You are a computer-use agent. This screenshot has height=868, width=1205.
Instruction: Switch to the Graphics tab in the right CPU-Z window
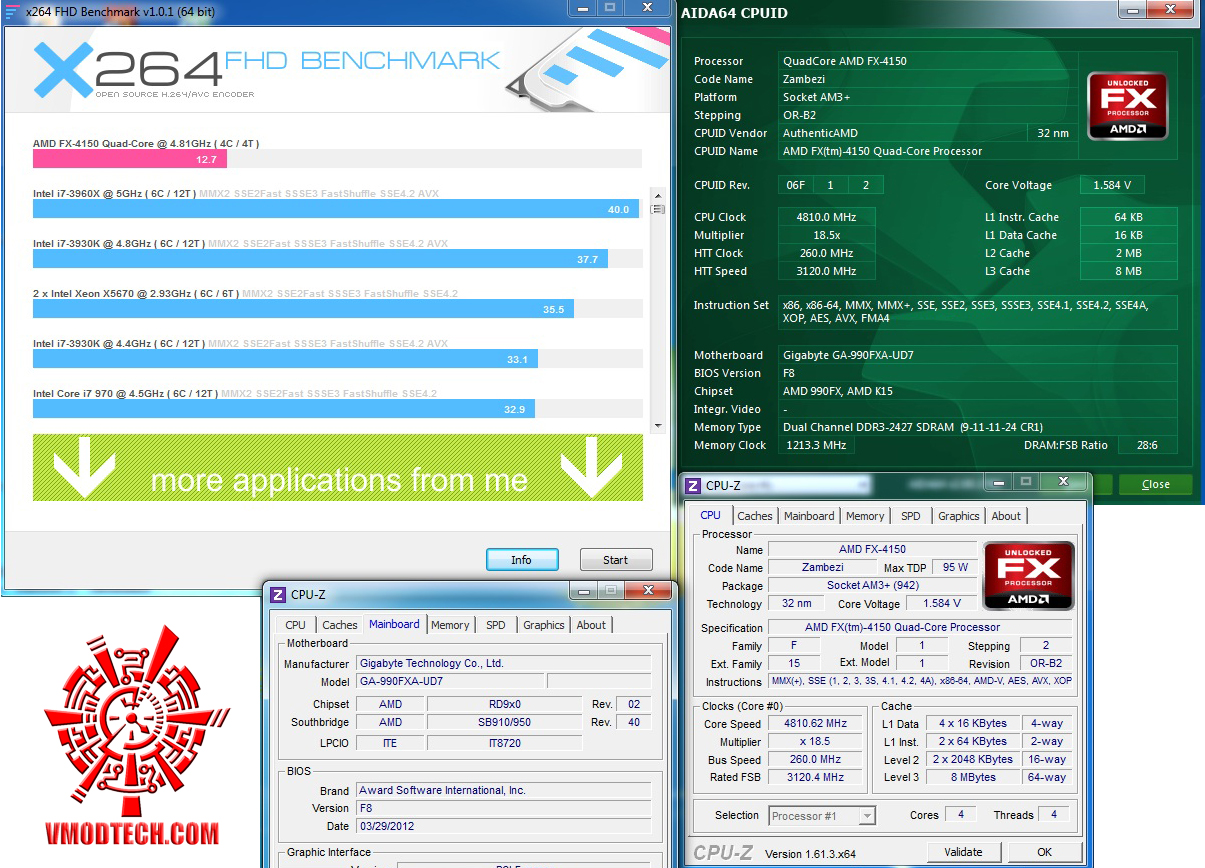pos(958,516)
